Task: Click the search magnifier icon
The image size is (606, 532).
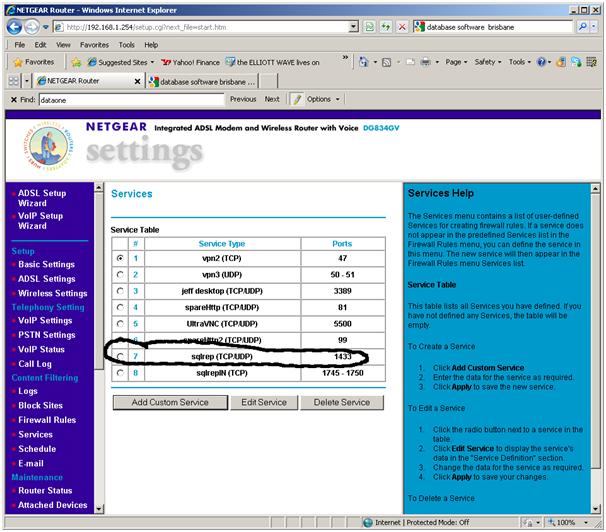Action: point(582,27)
